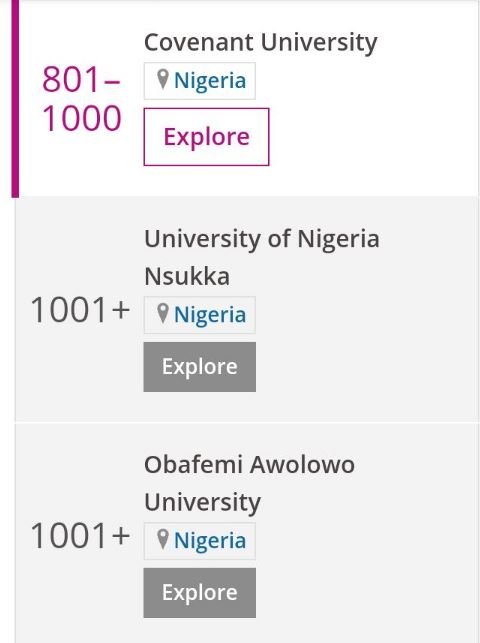Open the Nigeria link under Covenant University
The image size is (480, 643).
coord(210,80)
